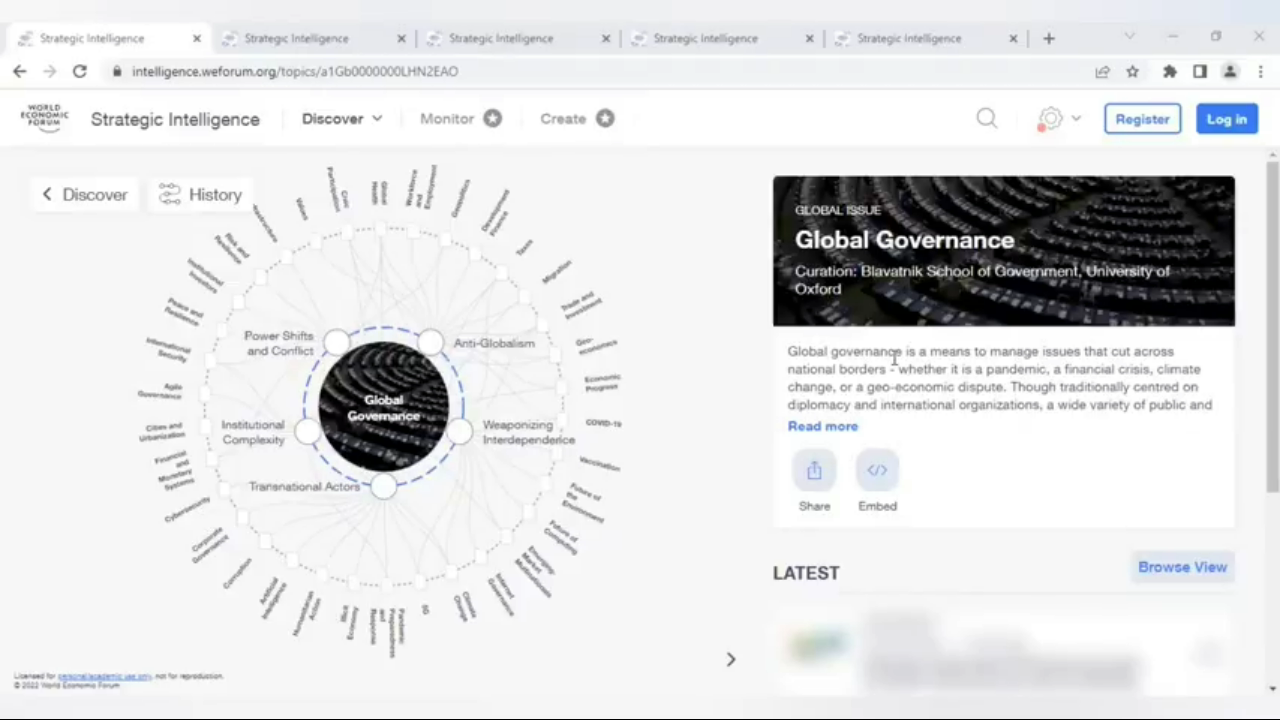Image resolution: width=1280 pixels, height=720 pixels.
Task: Click the Log in button
Action: click(1226, 119)
